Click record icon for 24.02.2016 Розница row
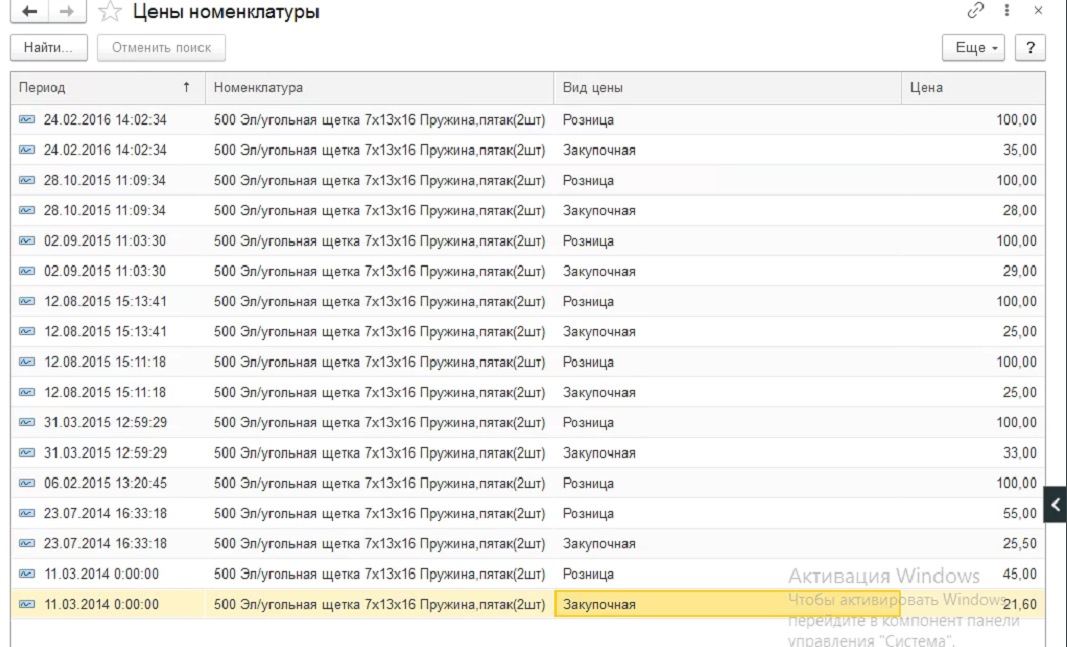Screen dimensions: 1067x647 [x=27, y=120]
